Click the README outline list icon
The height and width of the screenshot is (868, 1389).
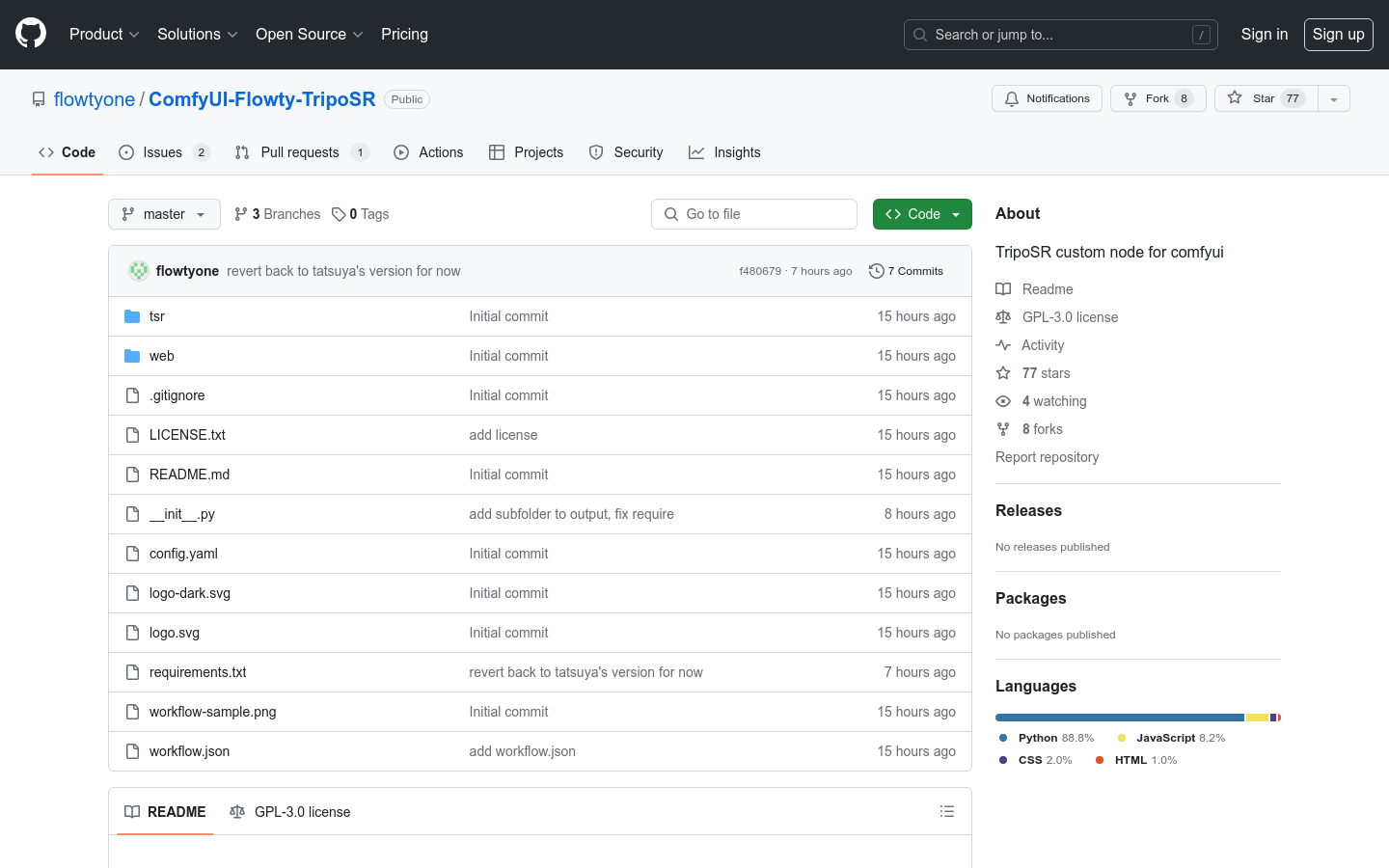pyautogui.click(x=946, y=812)
